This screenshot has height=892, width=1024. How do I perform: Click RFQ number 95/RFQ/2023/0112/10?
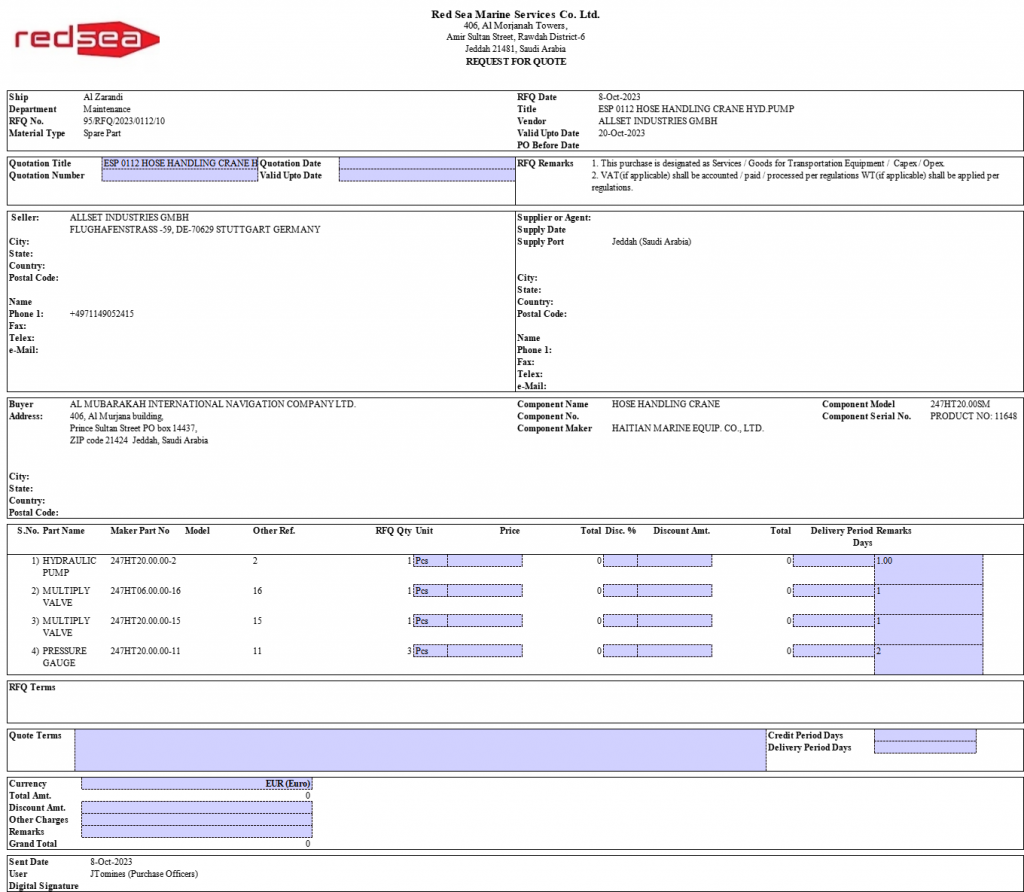pyautogui.click(x=124, y=121)
